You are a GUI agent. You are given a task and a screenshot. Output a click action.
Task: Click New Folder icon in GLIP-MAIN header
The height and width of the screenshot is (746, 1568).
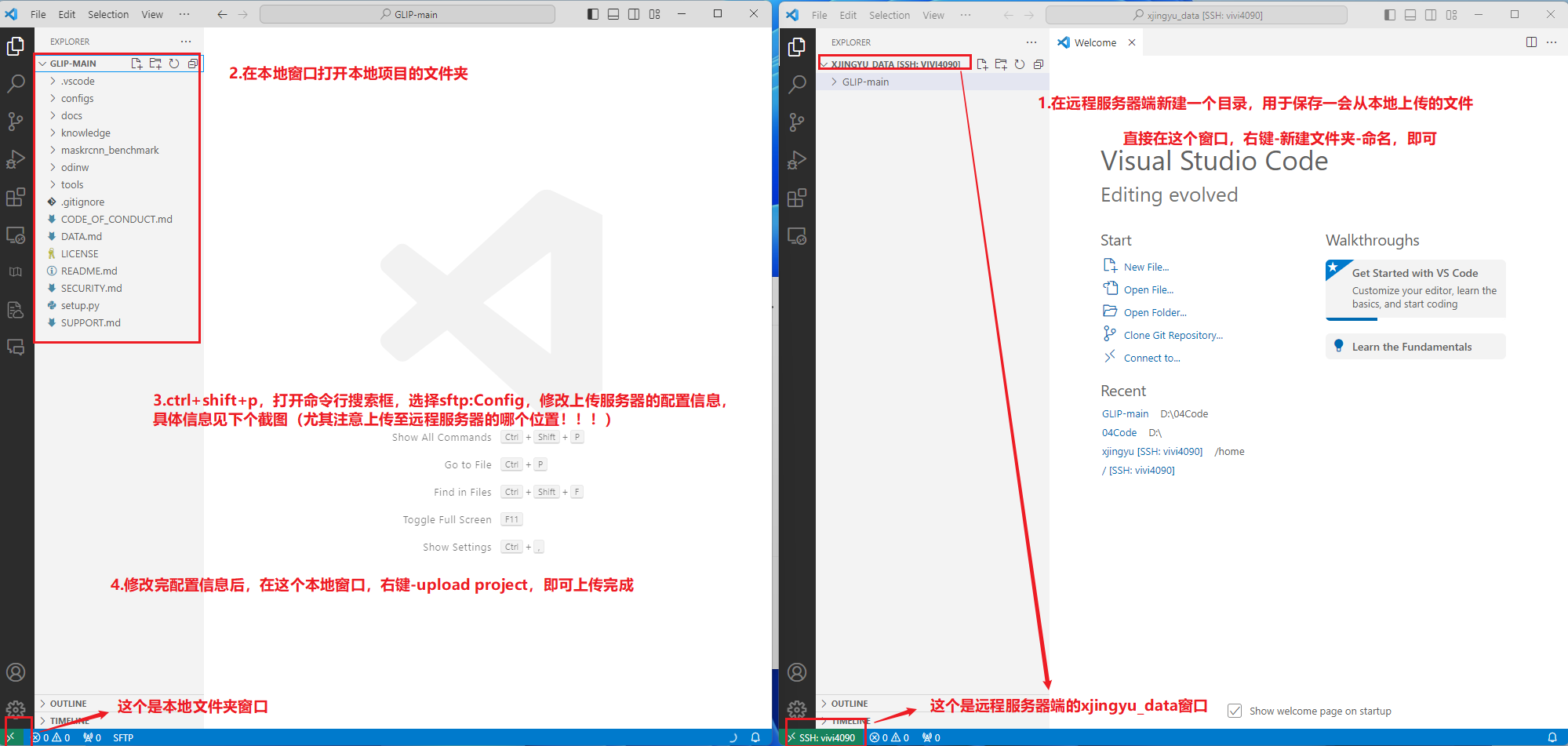(155, 64)
